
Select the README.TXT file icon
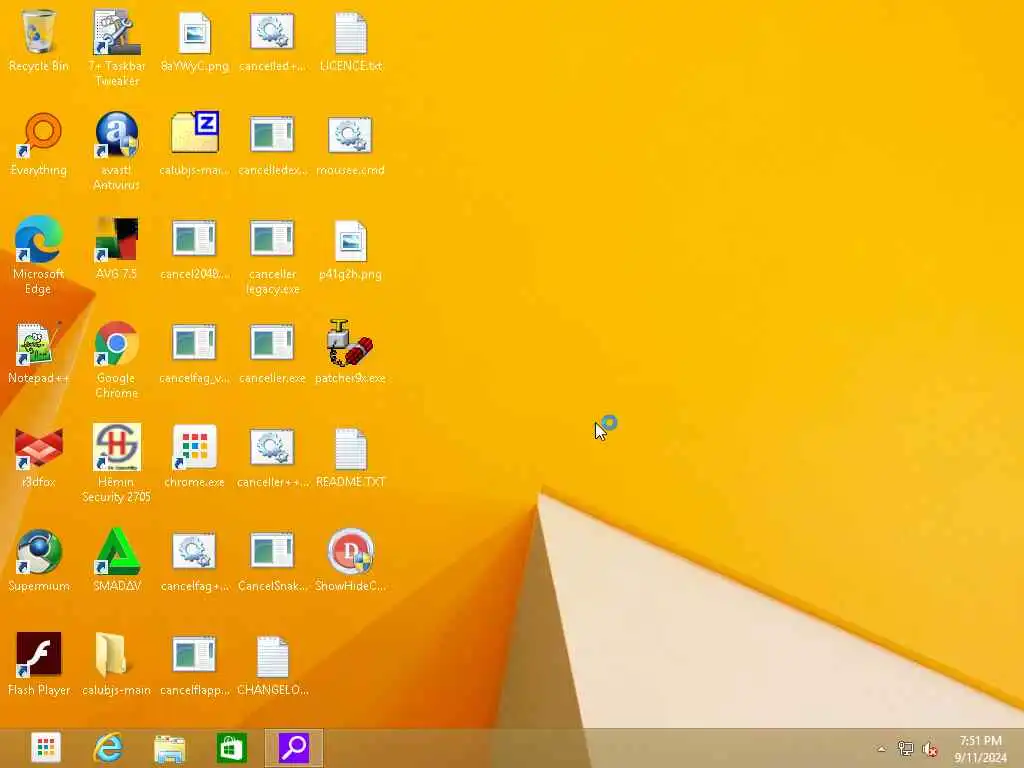tap(350, 449)
